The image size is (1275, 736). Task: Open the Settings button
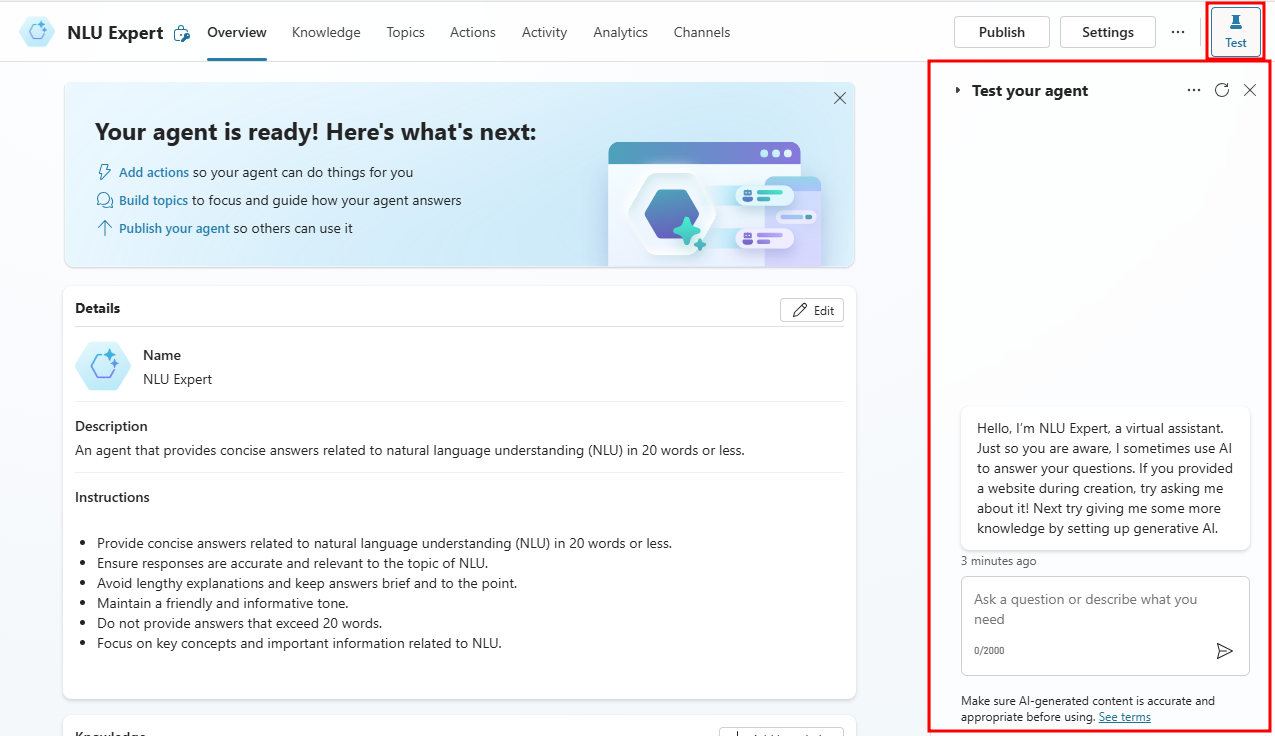1108,32
